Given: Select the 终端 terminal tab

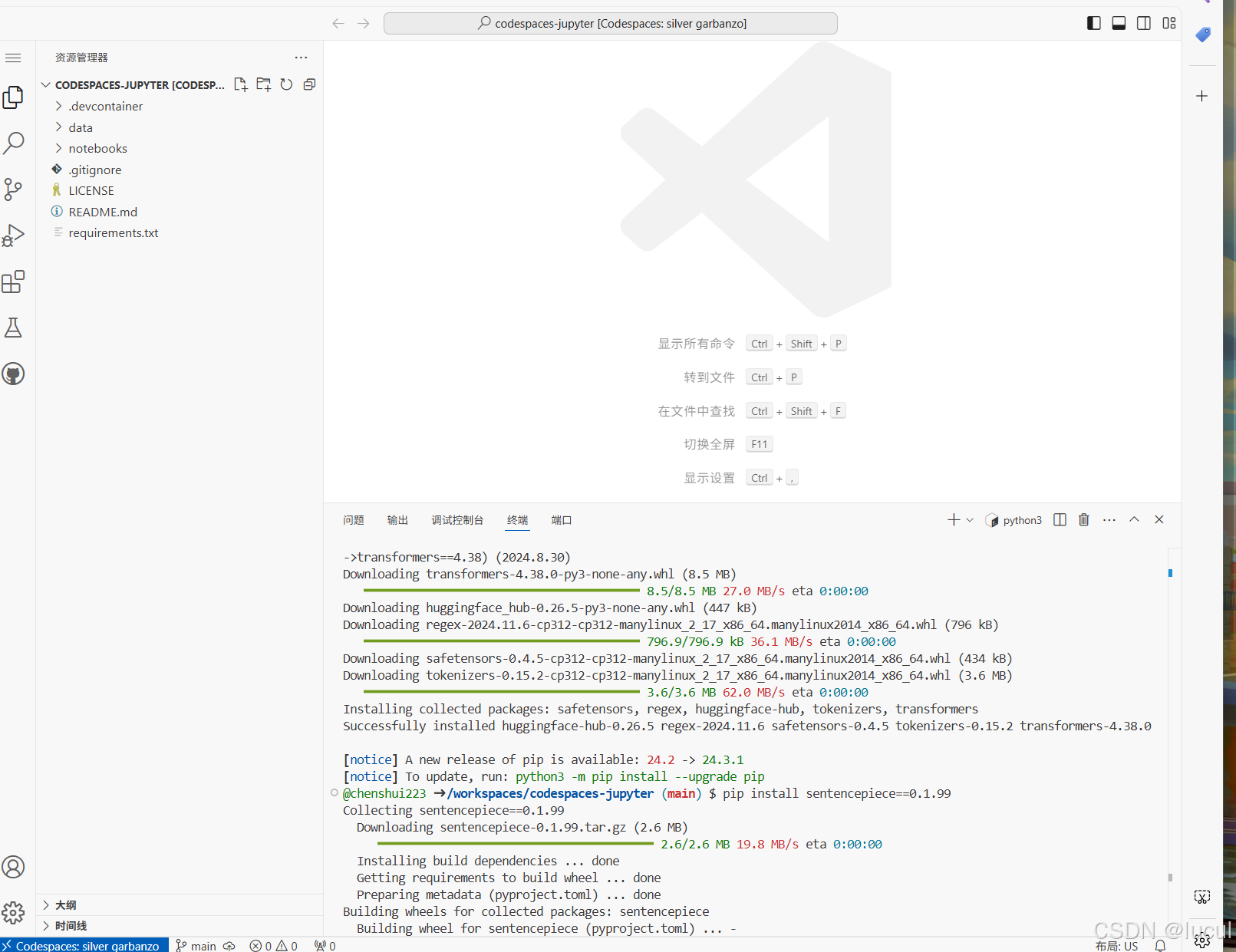Looking at the screenshot, I should pyautogui.click(x=518, y=520).
